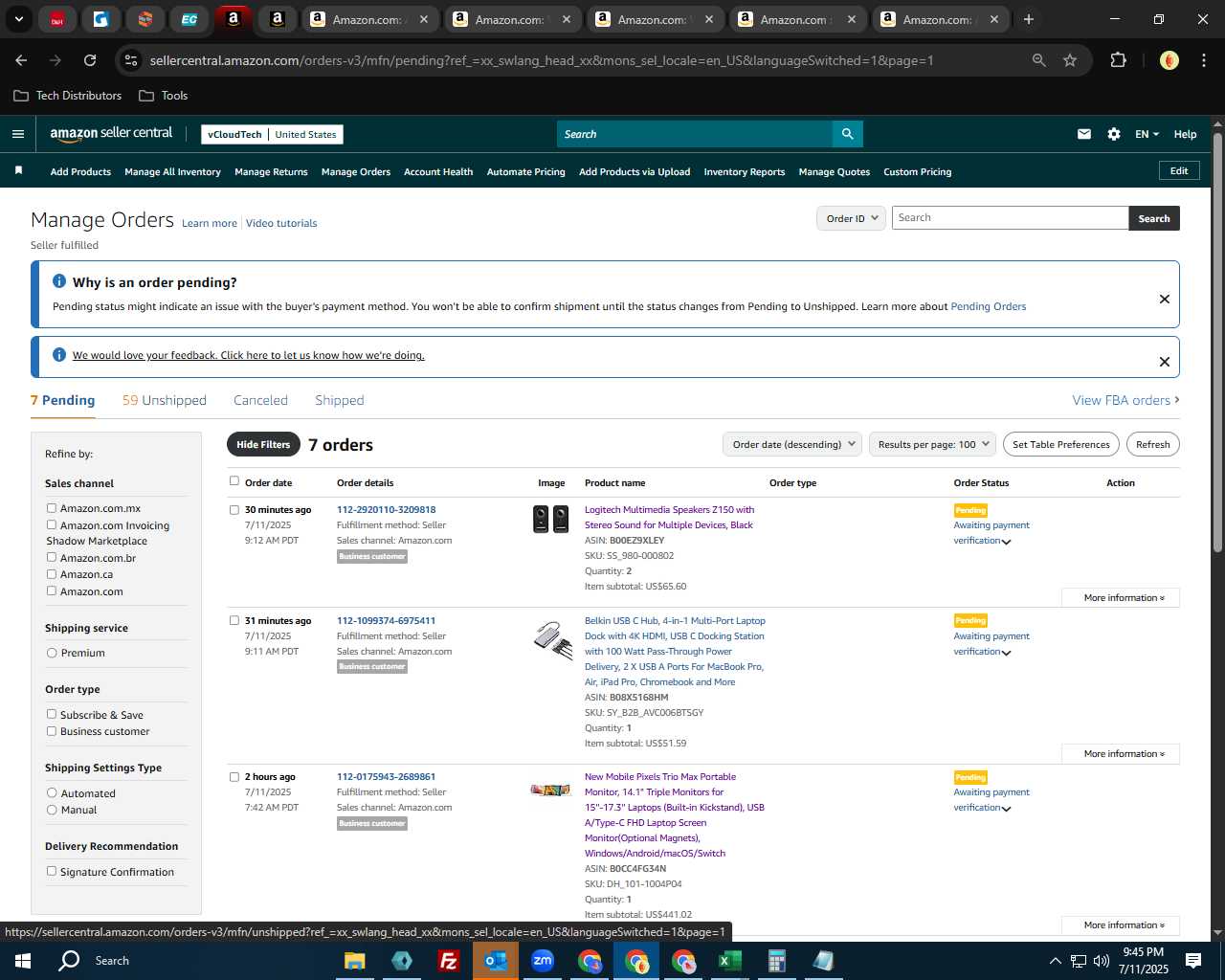Image resolution: width=1225 pixels, height=980 pixels.
Task: Select the Automated shipping settings radio
Action: pyautogui.click(x=52, y=792)
